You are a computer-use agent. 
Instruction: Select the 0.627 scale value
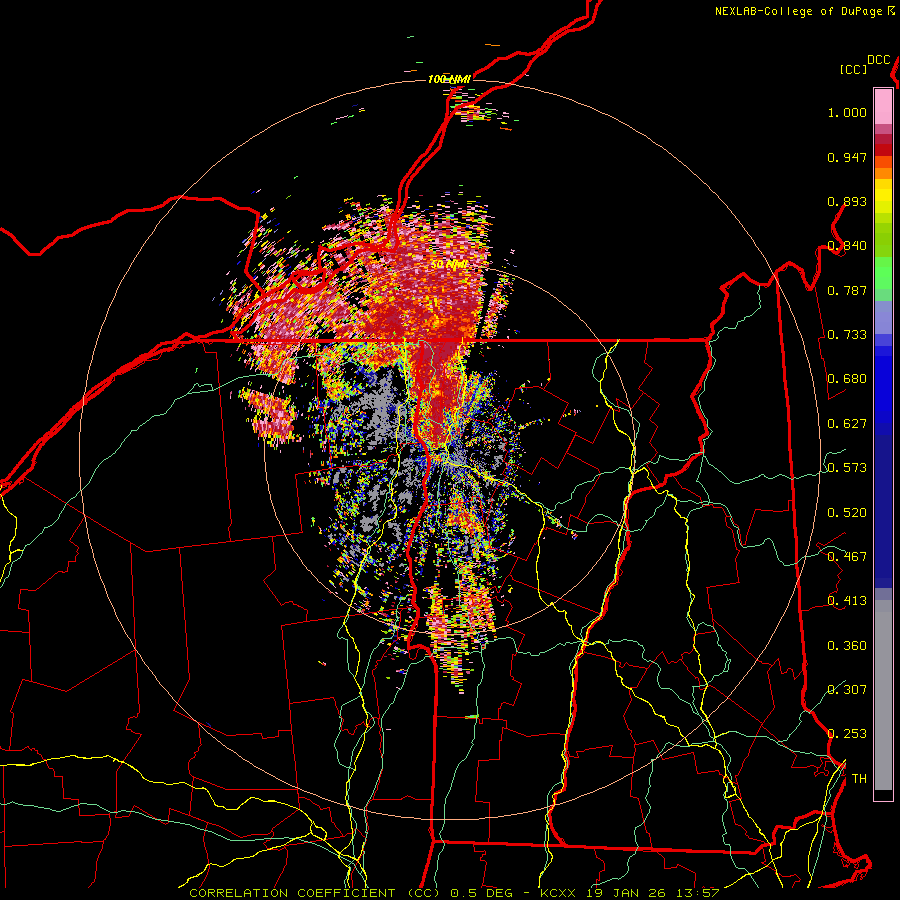tap(847, 424)
